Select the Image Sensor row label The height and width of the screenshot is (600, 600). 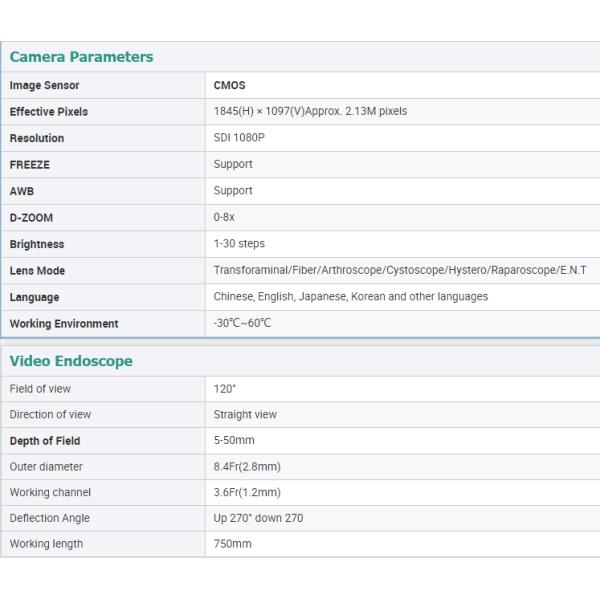44,86
